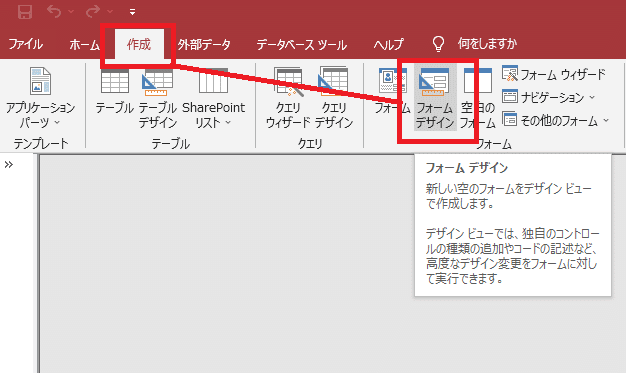Screen dimensions: 626x373
Task: Click the 何をしますか search field
Action: pos(487,44)
